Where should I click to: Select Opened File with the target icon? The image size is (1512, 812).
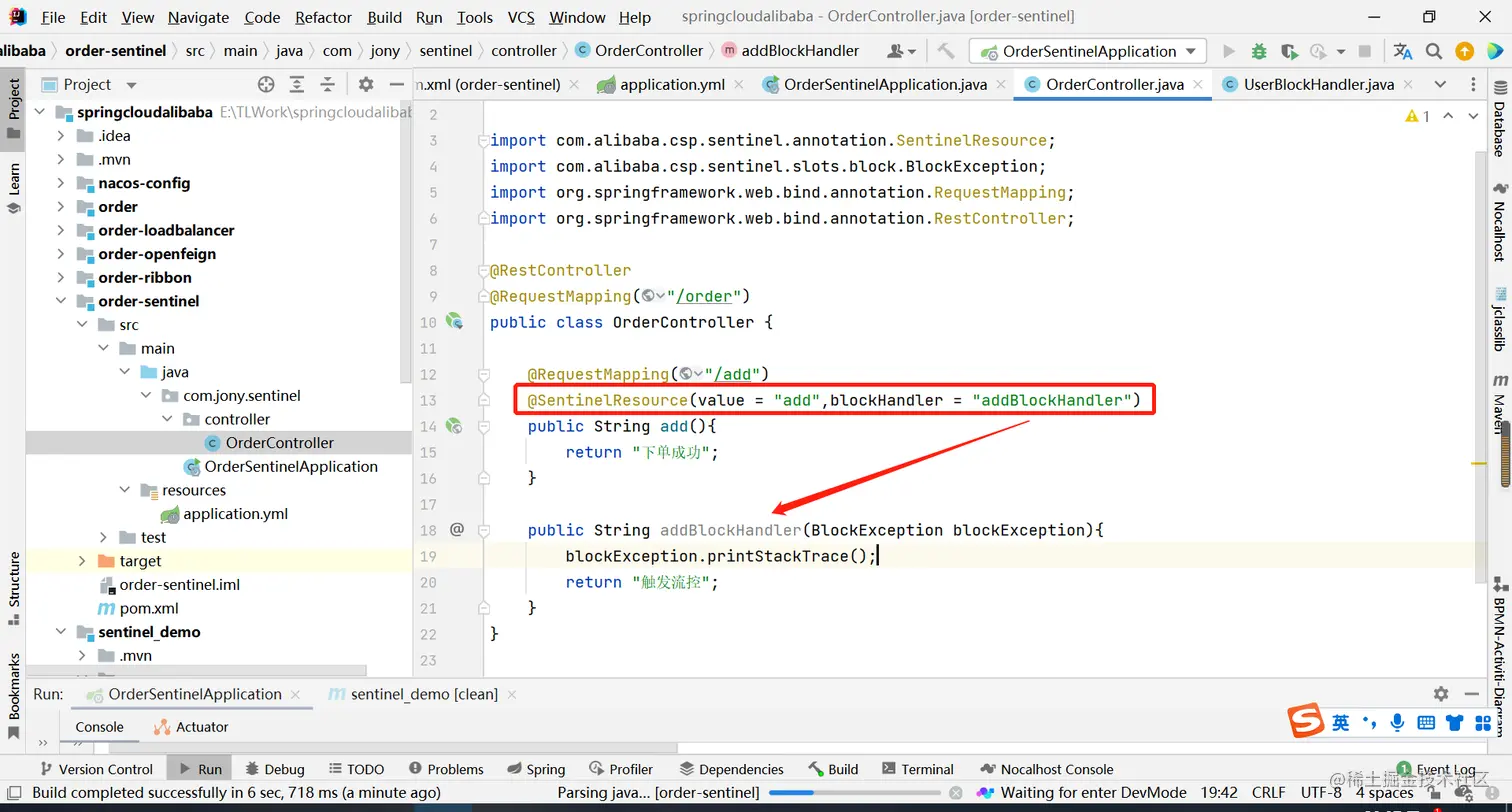[266, 85]
